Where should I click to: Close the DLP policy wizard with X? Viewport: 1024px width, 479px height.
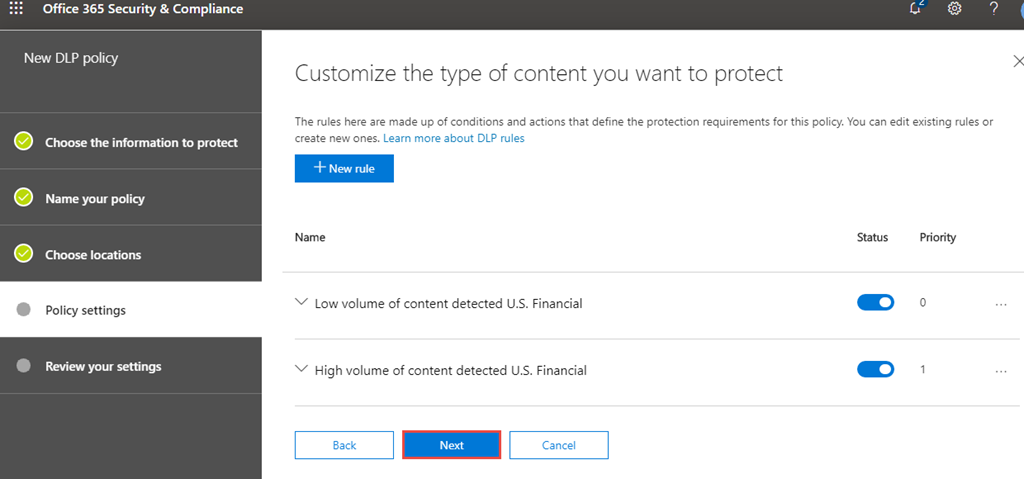click(x=1017, y=60)
